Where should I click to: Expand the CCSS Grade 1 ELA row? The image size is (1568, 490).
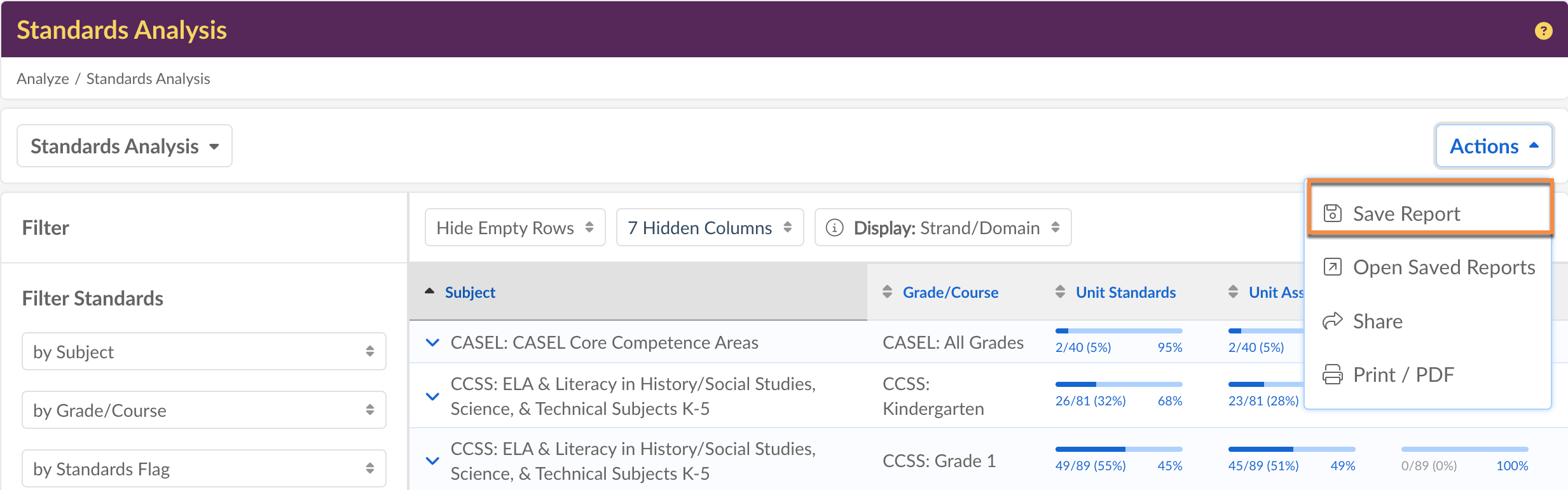click(x=432, y=461)
